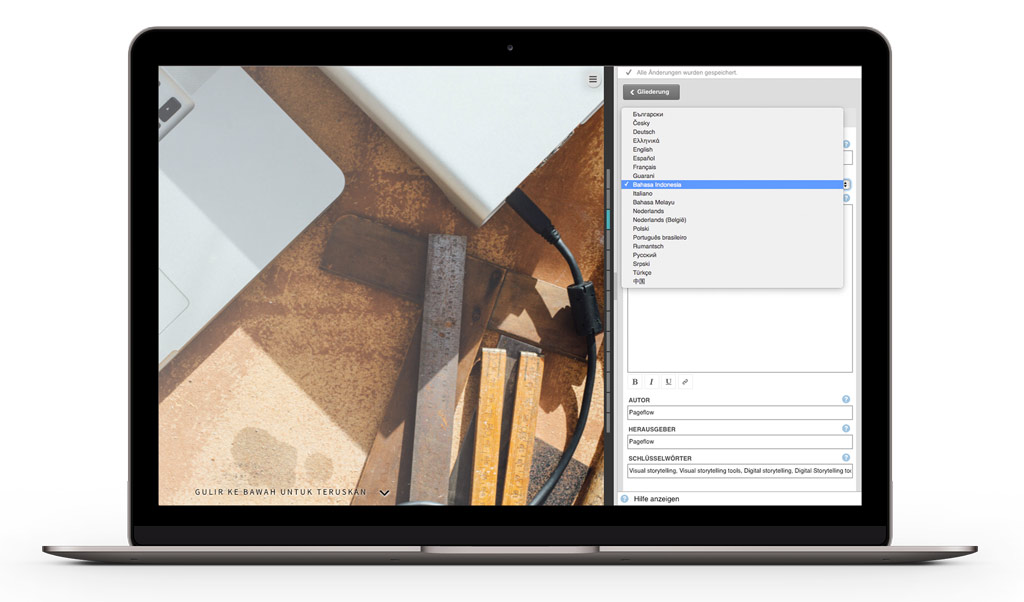Image resolution: width=1024 pixels, height=602 pixels.
Task: Insert a link with the chain icon
Action: (685, 382)
